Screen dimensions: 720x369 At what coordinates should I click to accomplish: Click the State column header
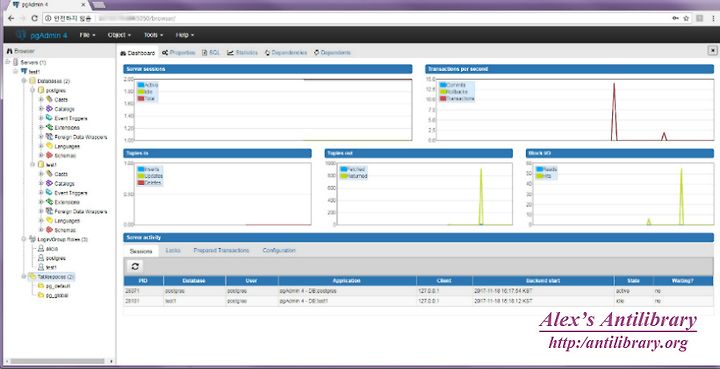(x=634, y=280)
